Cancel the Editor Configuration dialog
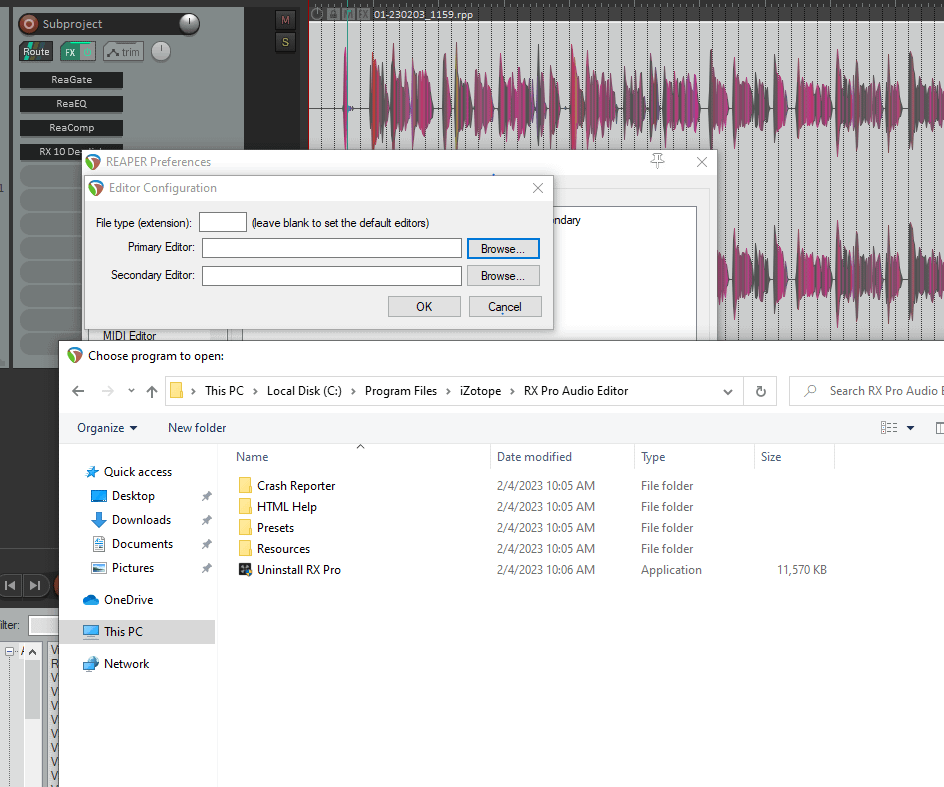The height and width of the screenshot is (787, 944). point(505,306)
